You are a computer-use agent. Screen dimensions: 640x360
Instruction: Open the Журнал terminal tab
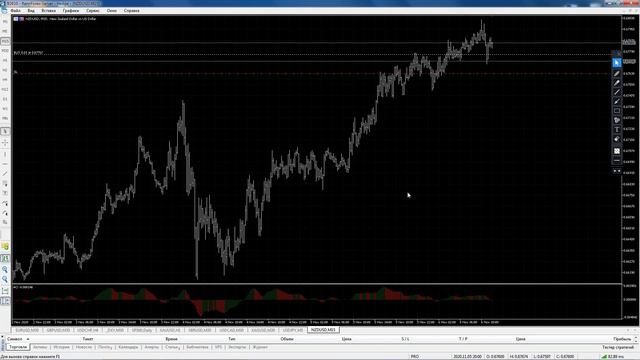(x=260, y=347)
